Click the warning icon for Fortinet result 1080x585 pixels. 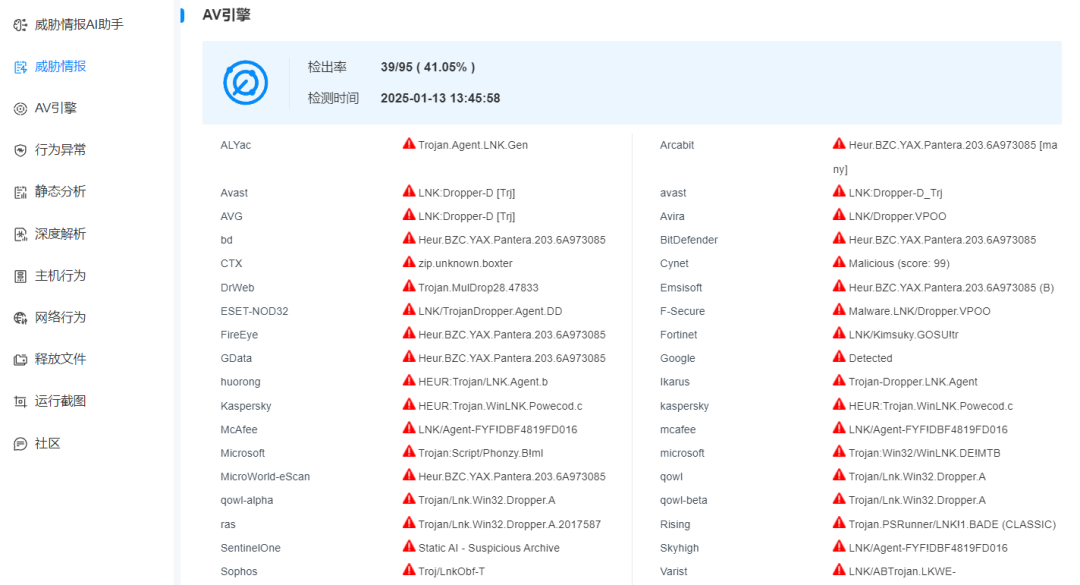[x=839, y=333]
